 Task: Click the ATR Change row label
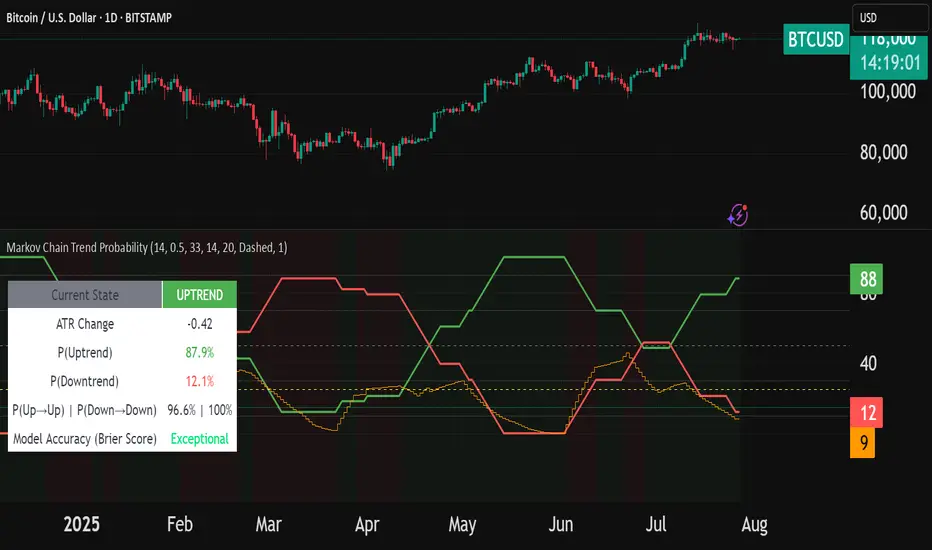pyautogui.click(x=85, y=324)
